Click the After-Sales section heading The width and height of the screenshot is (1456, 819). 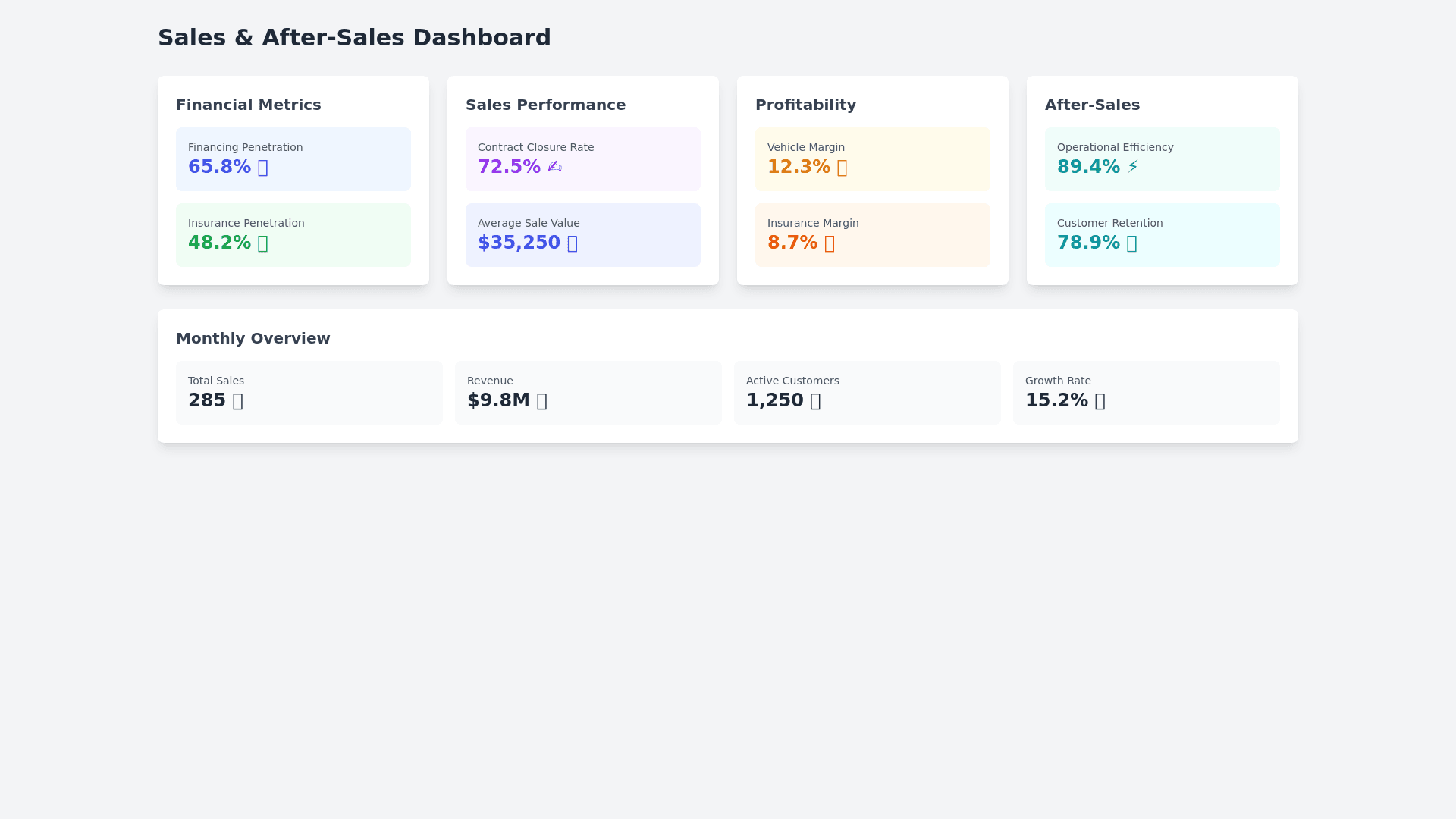click(x=1092, y=105)
